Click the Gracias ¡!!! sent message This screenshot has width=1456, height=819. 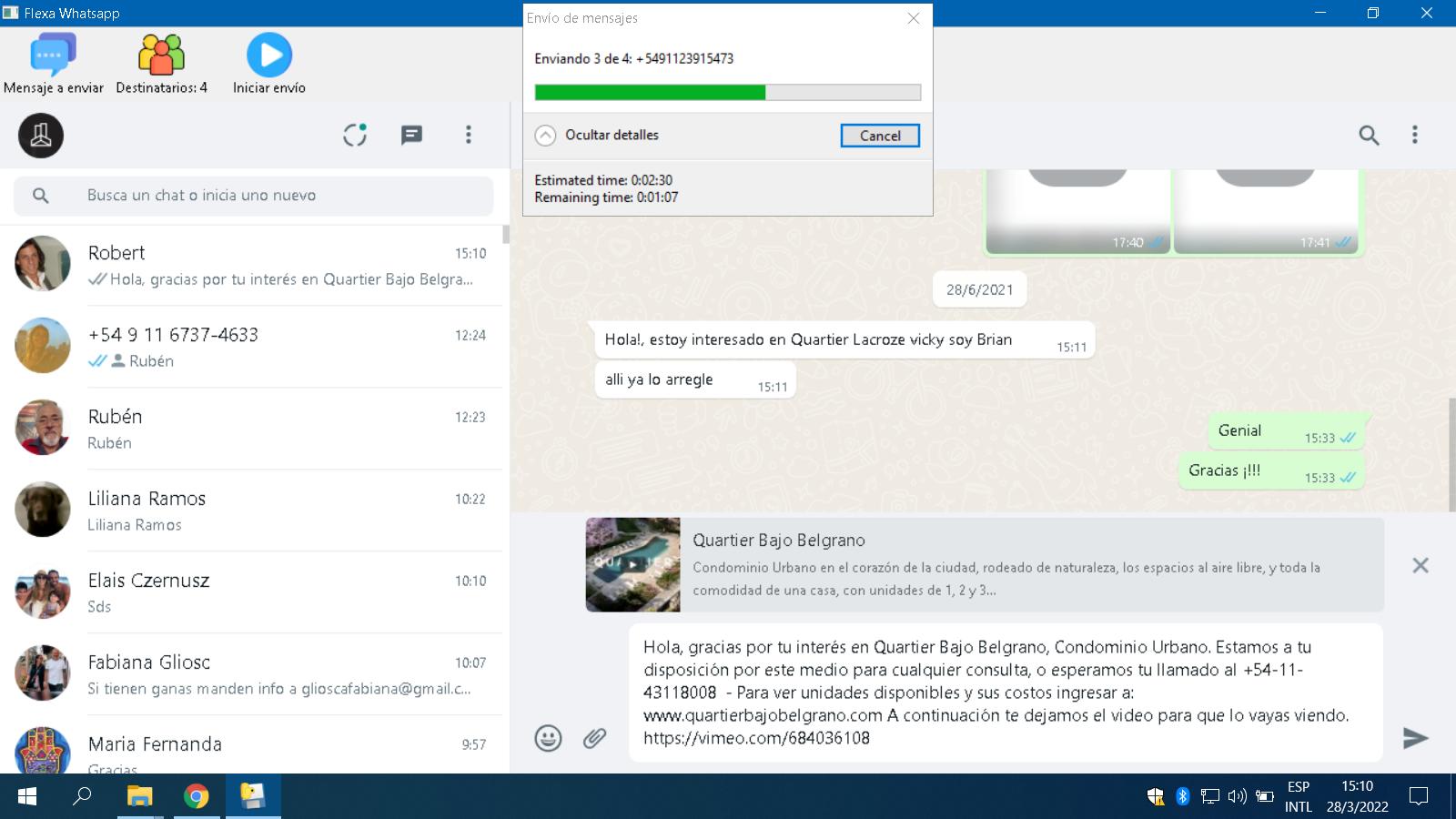coord(1271,471)
